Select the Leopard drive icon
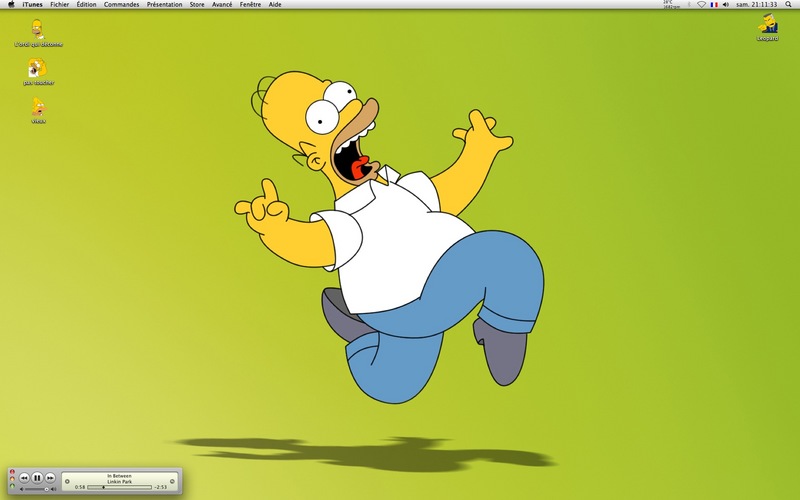Viewport: 800px width, 500px height. 767,27
